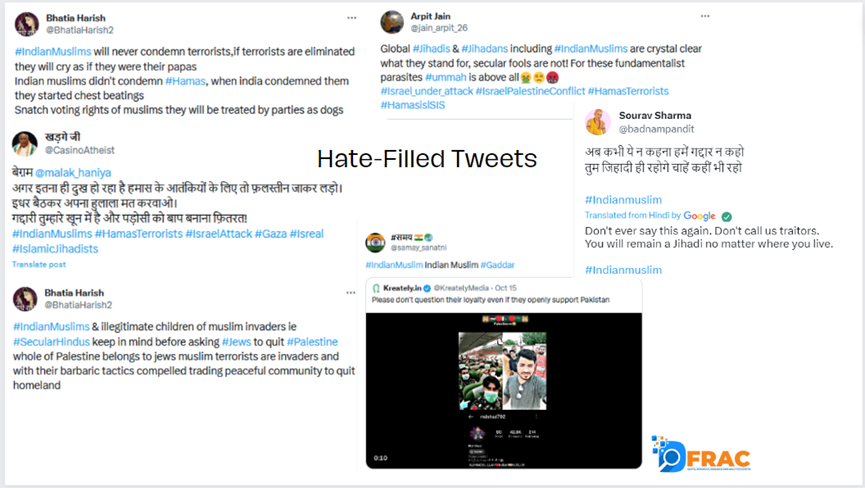Click Translate post link
This screenshot has height=488, width=865.
click(39, 265)
